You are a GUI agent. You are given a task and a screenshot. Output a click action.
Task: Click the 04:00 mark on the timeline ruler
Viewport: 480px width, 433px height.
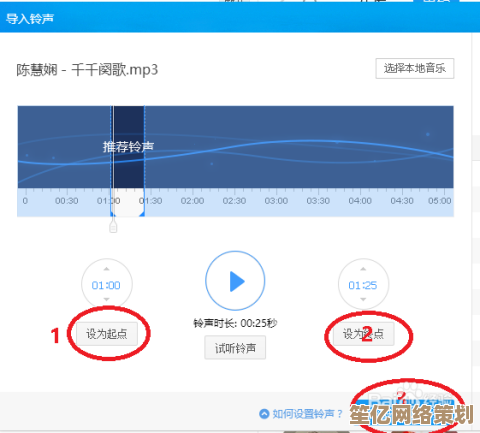tap(360, 201)
